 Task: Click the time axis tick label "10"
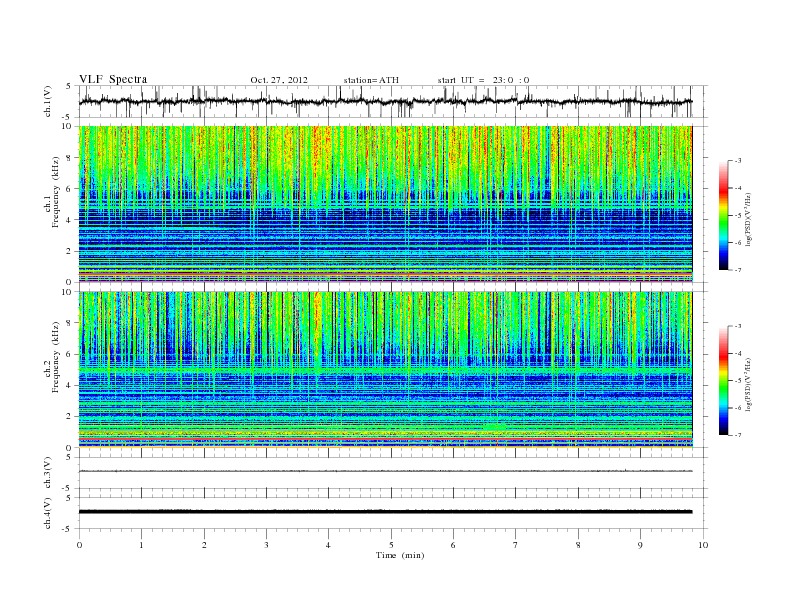(703, 545)
